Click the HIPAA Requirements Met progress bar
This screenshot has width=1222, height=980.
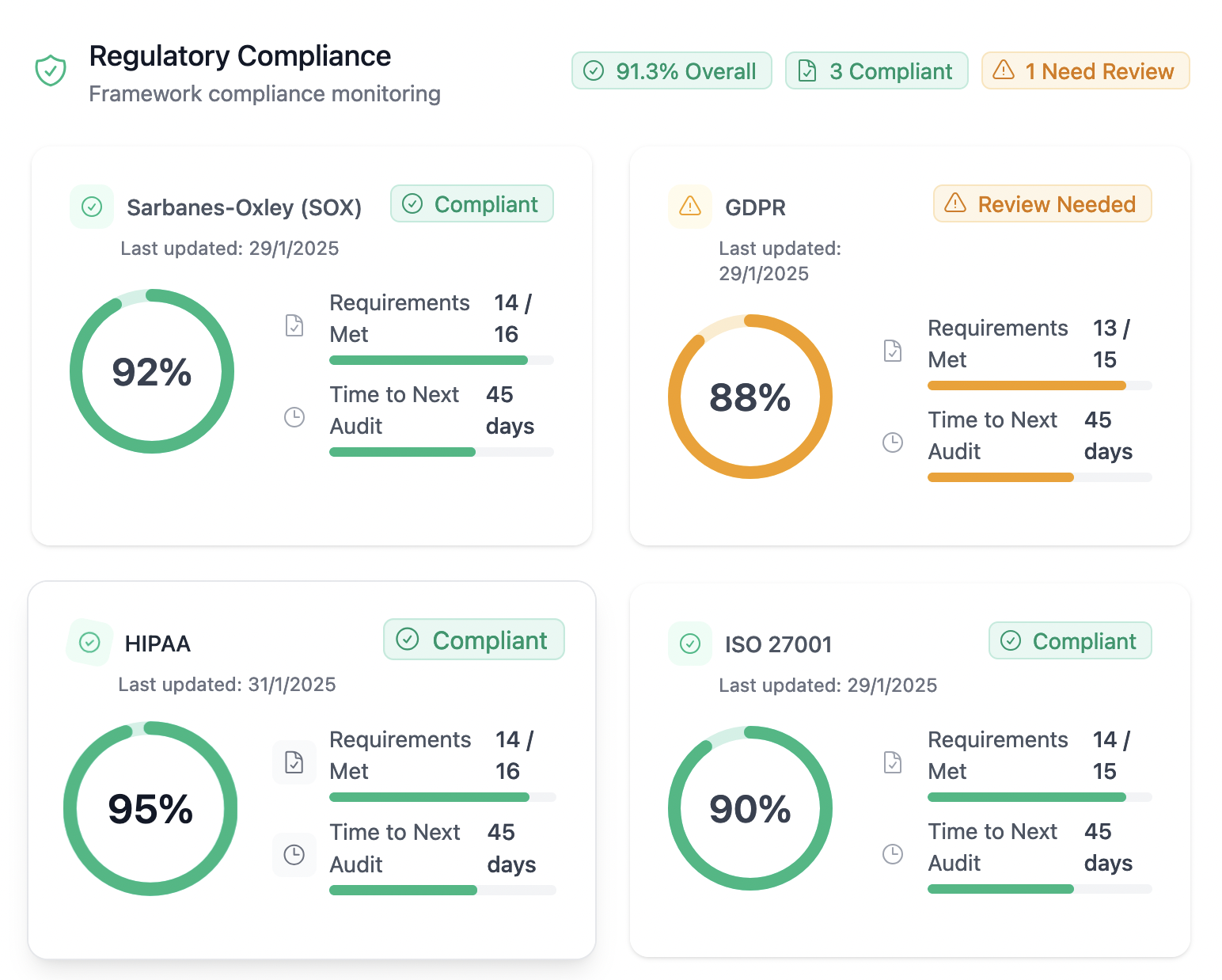click(x=442, y=797)
